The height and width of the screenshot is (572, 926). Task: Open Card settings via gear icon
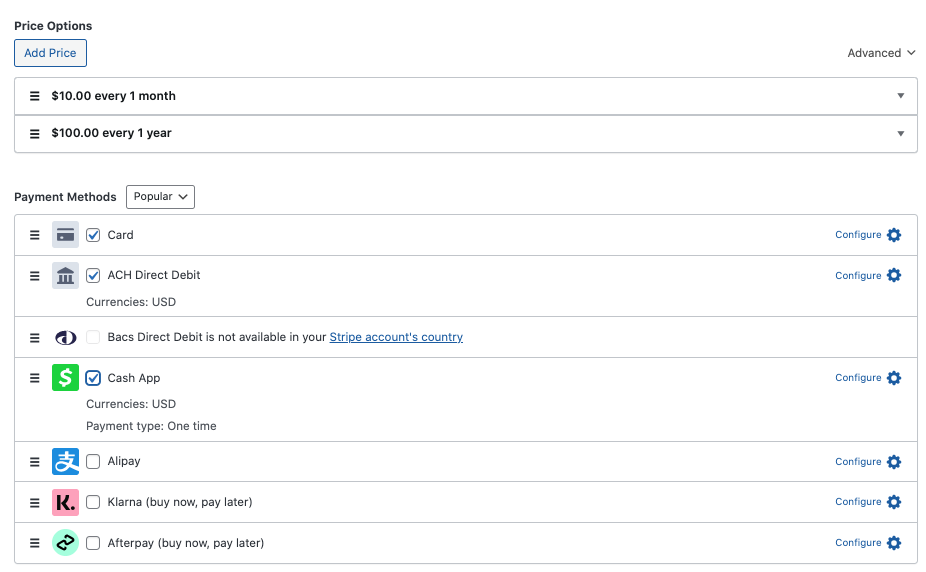point(894,235)
